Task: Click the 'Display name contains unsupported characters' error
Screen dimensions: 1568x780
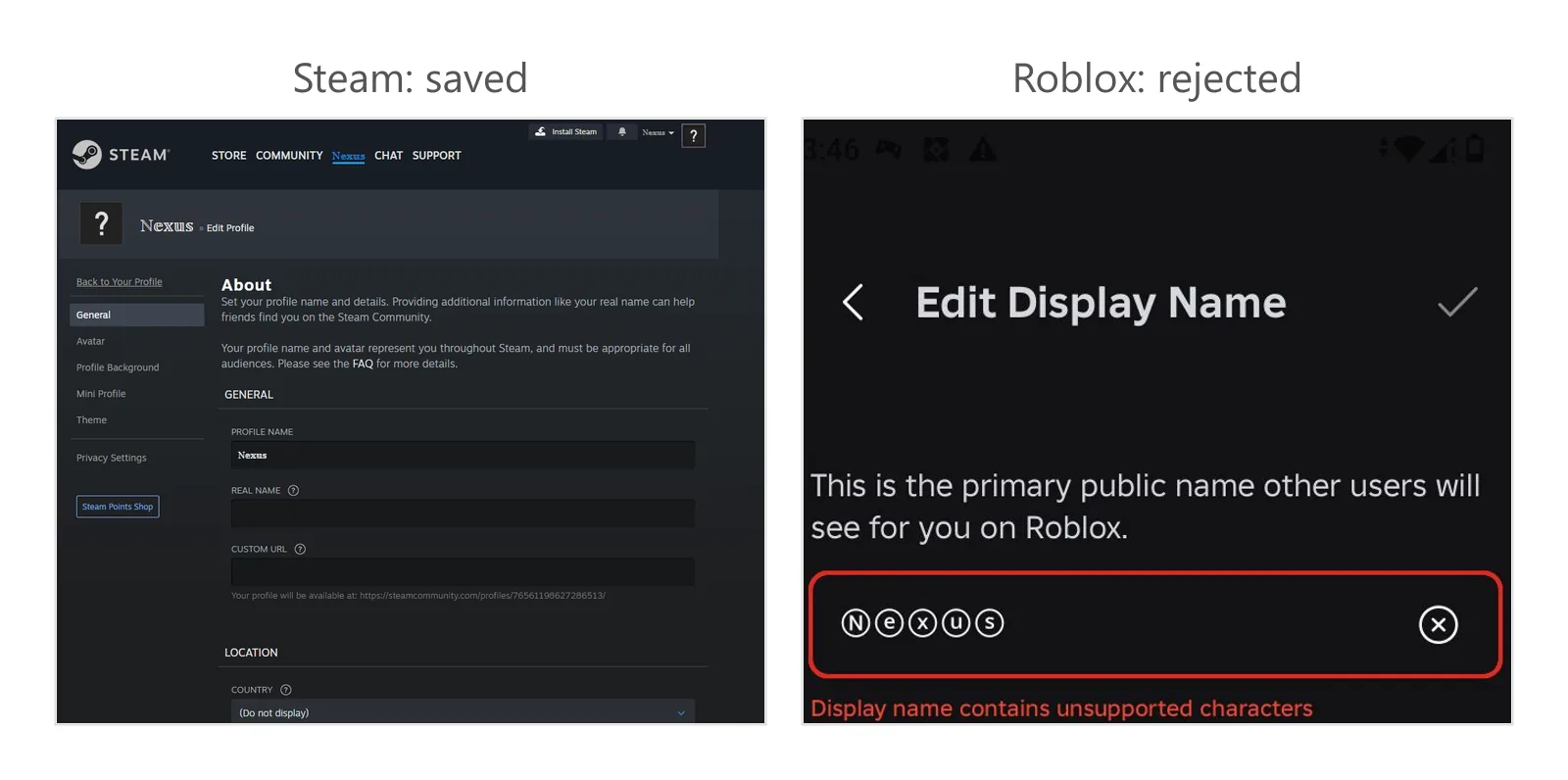Action: (x=1061, y=708)
